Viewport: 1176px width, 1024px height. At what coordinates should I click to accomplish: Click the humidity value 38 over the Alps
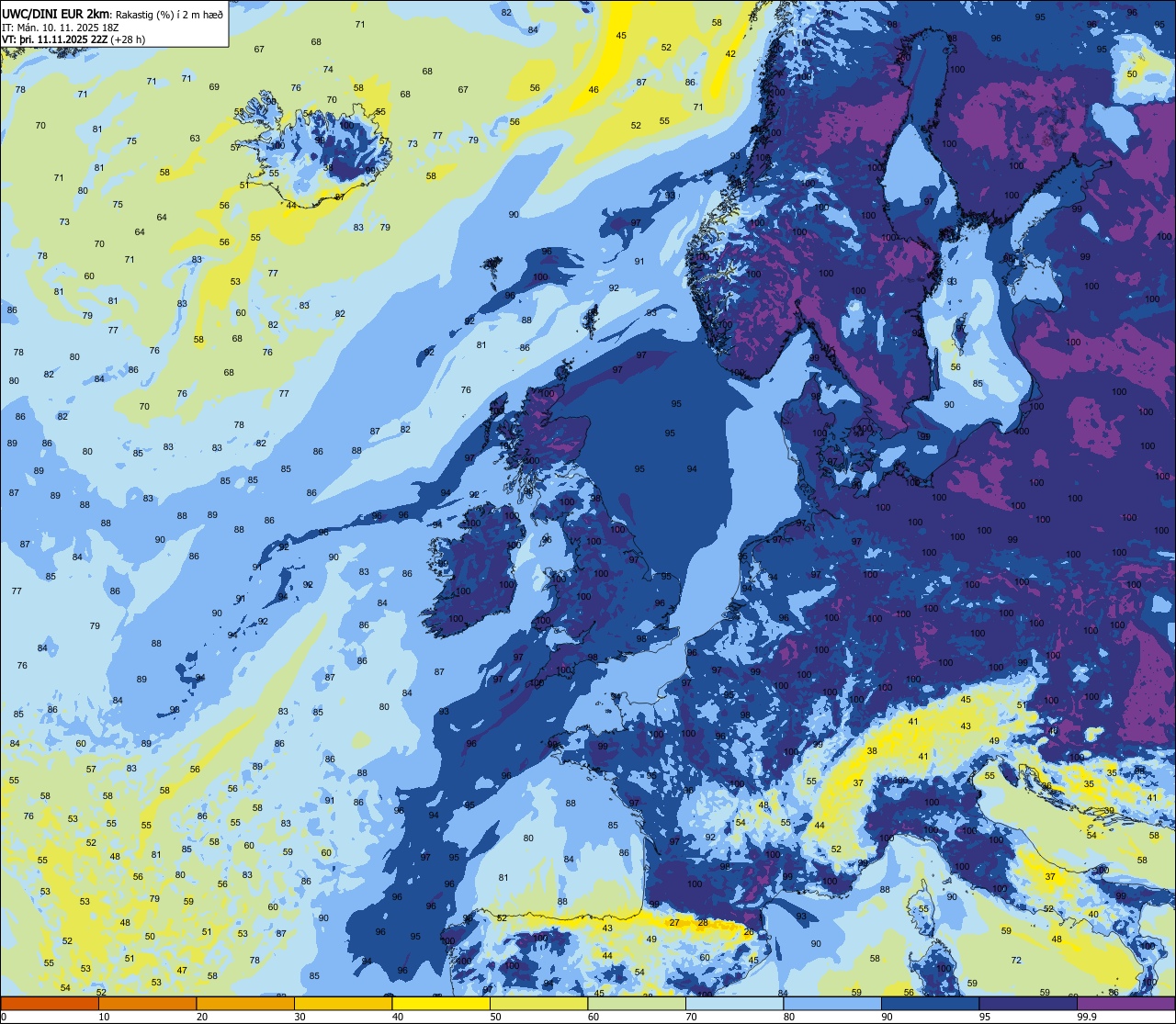872,750
